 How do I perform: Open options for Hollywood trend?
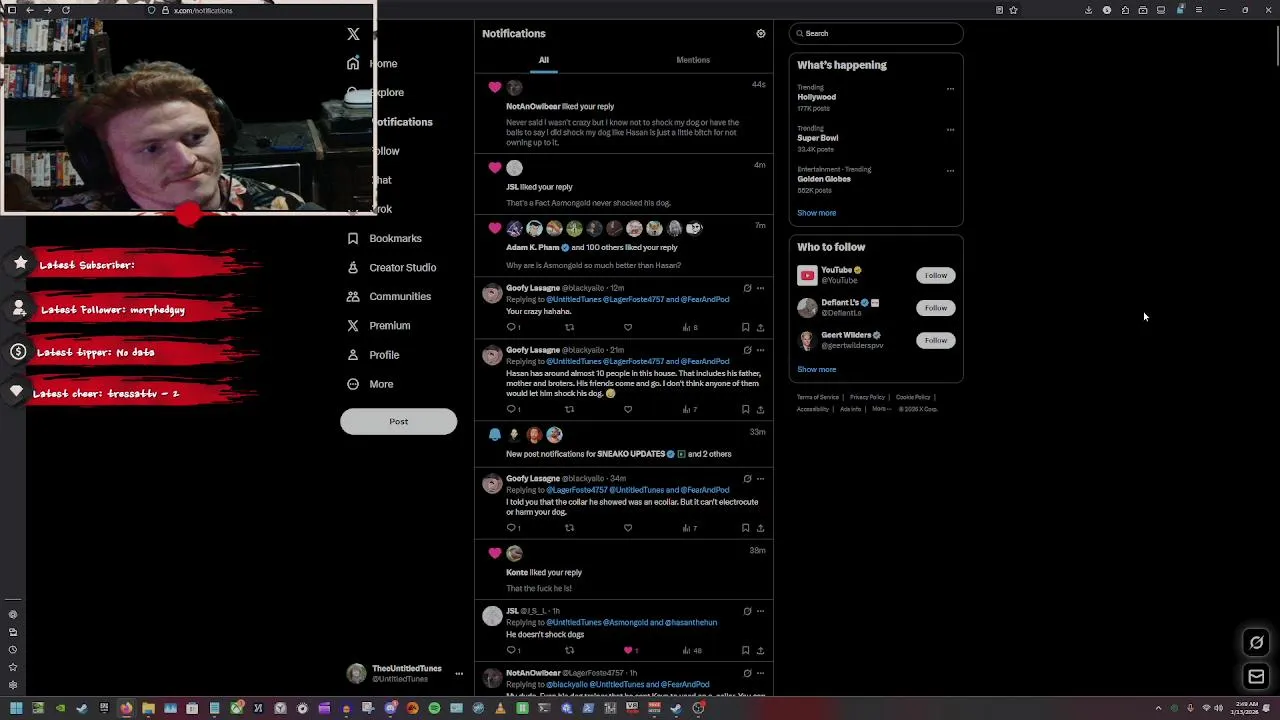pyautogui.click(x=950, y=88)
